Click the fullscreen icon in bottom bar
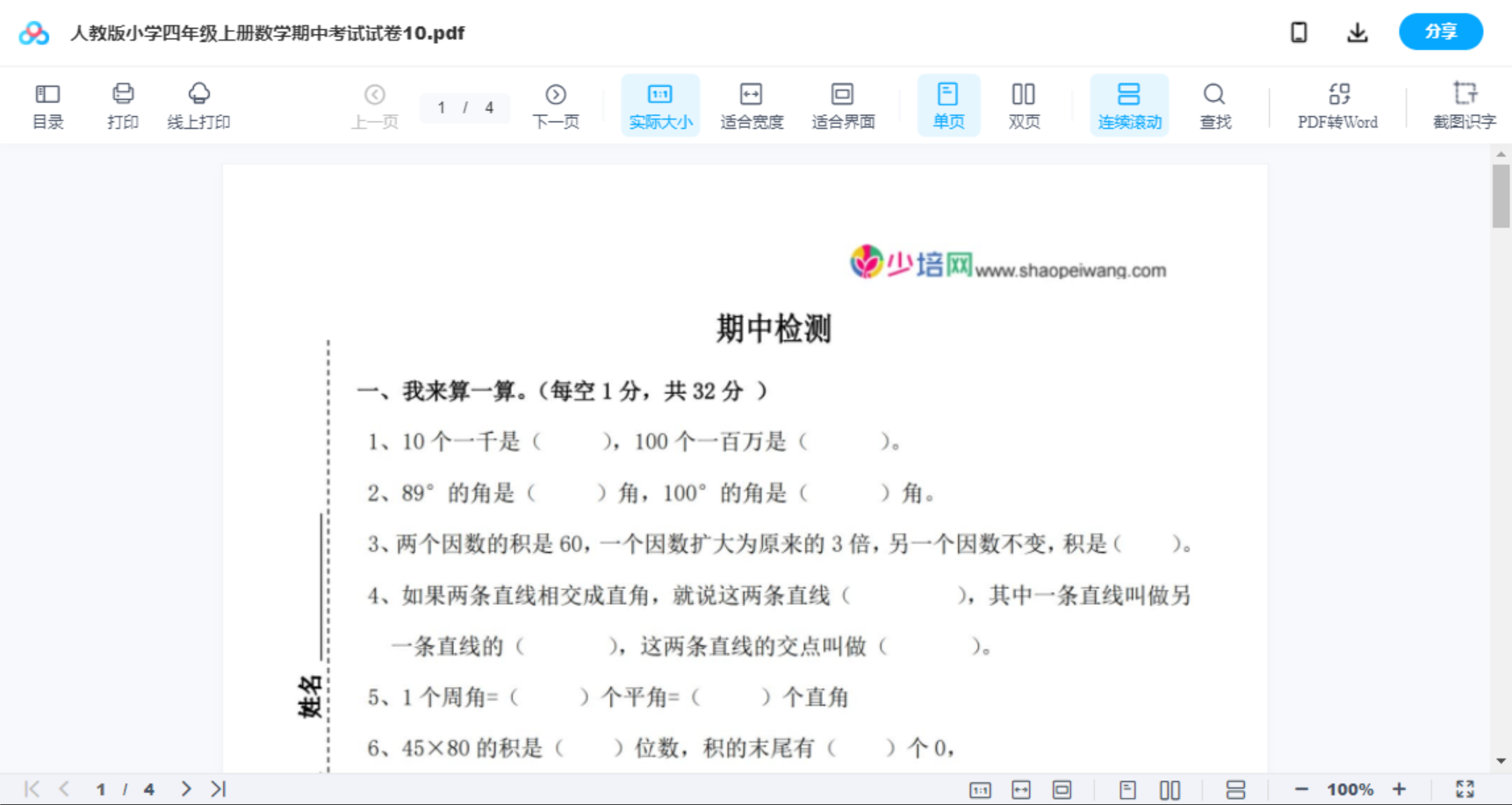The image size is (1512, 805). point(1465,788)
